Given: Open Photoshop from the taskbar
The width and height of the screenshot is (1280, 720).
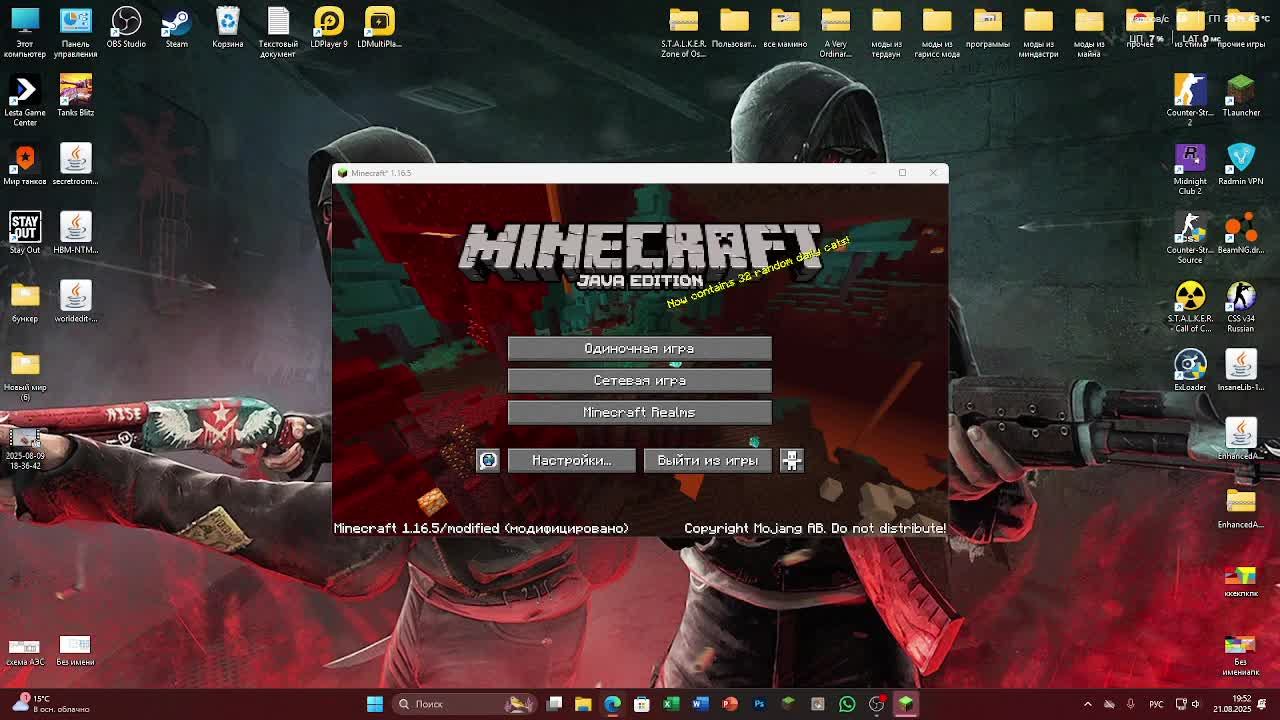Looking at the screenshot, I should click(x=759, y=704).
